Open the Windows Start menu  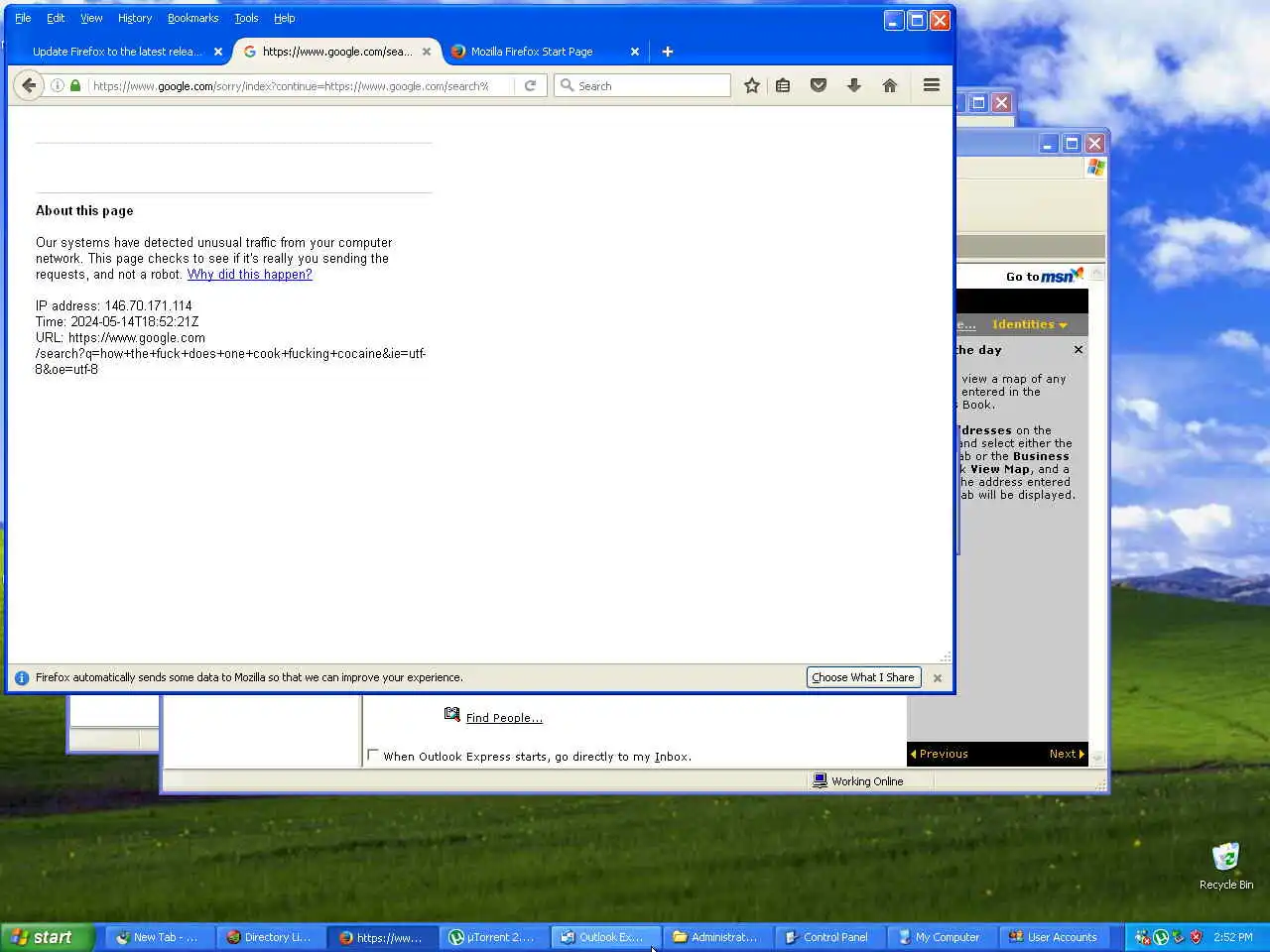48,937
